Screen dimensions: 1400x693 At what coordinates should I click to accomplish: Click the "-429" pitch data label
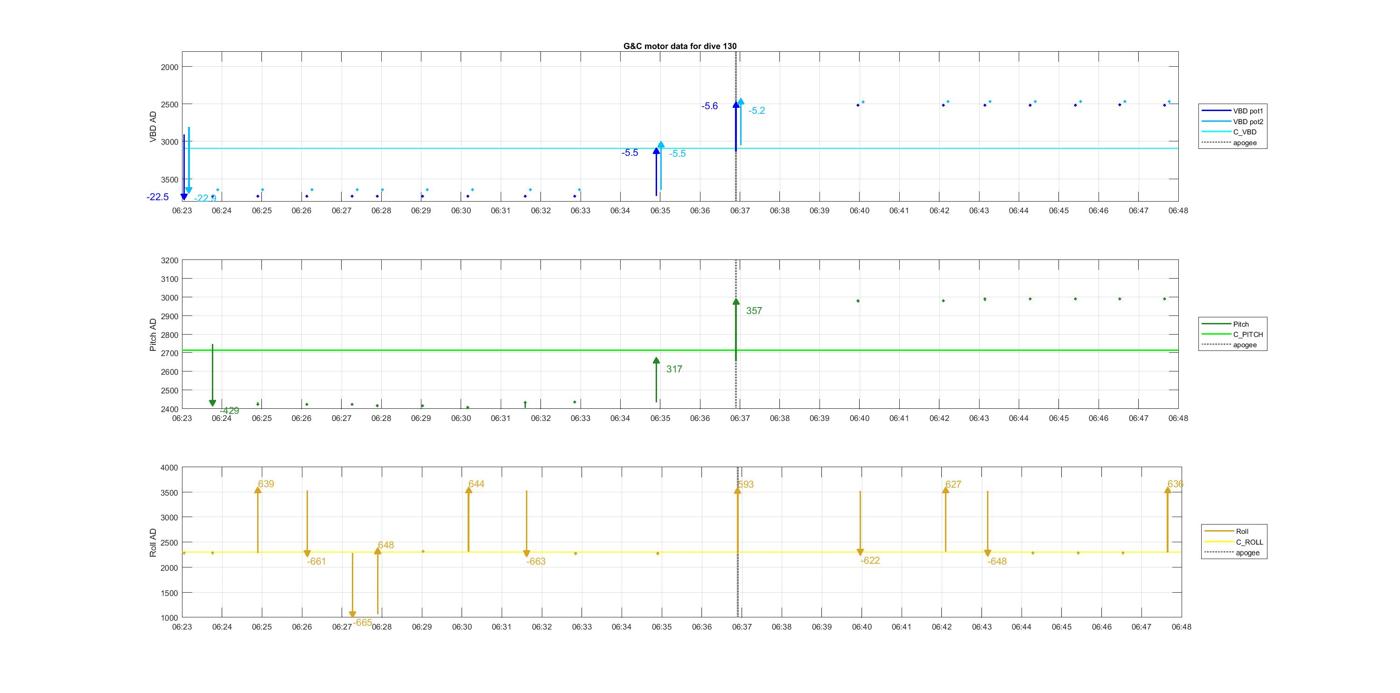point(230,411)
